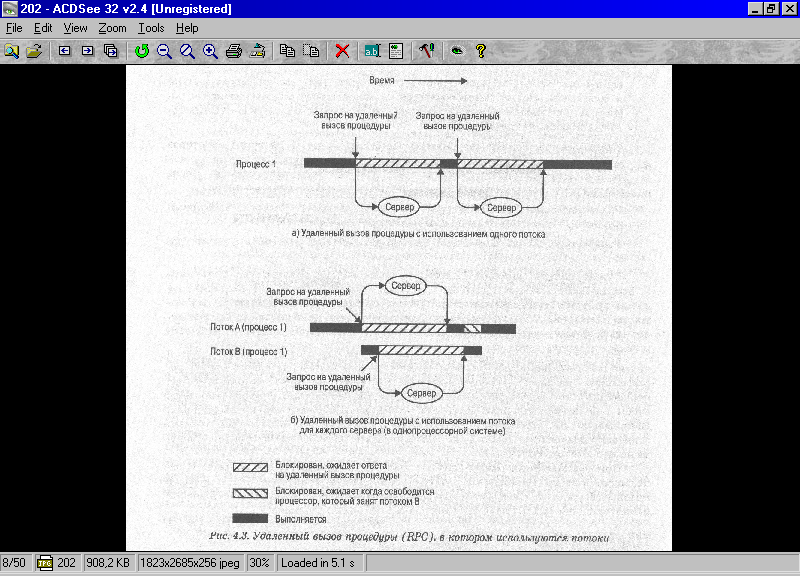Restore down the ACDSee window

770,9
